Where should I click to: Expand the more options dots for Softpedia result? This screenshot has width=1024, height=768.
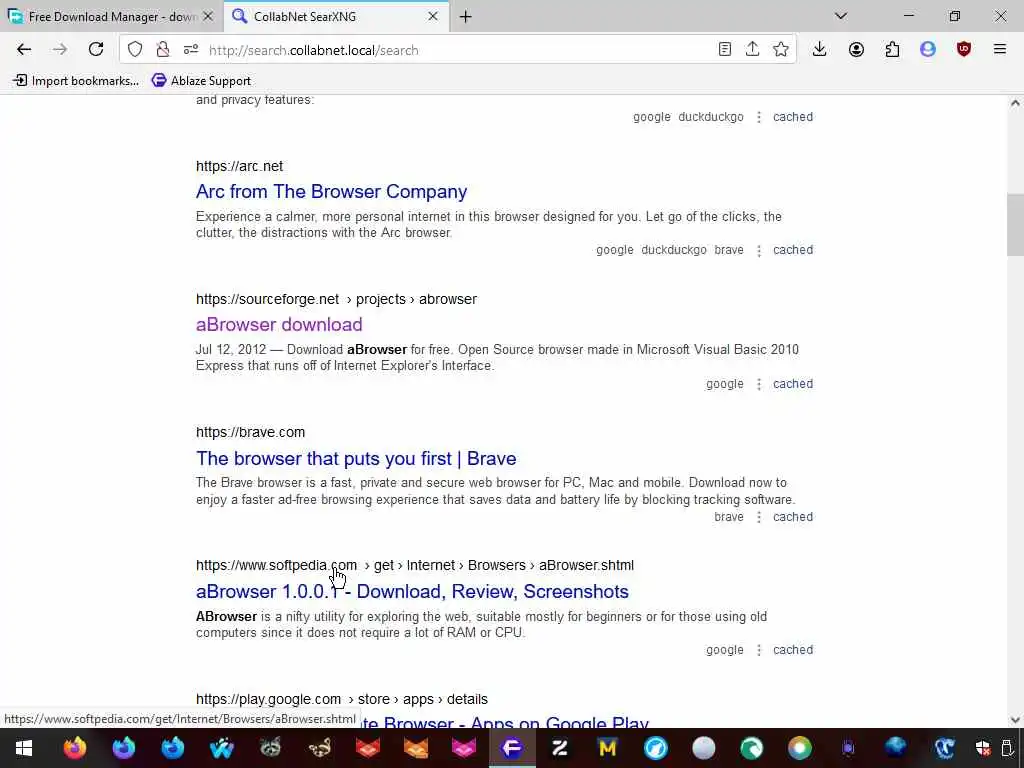(x=758, y=650)
